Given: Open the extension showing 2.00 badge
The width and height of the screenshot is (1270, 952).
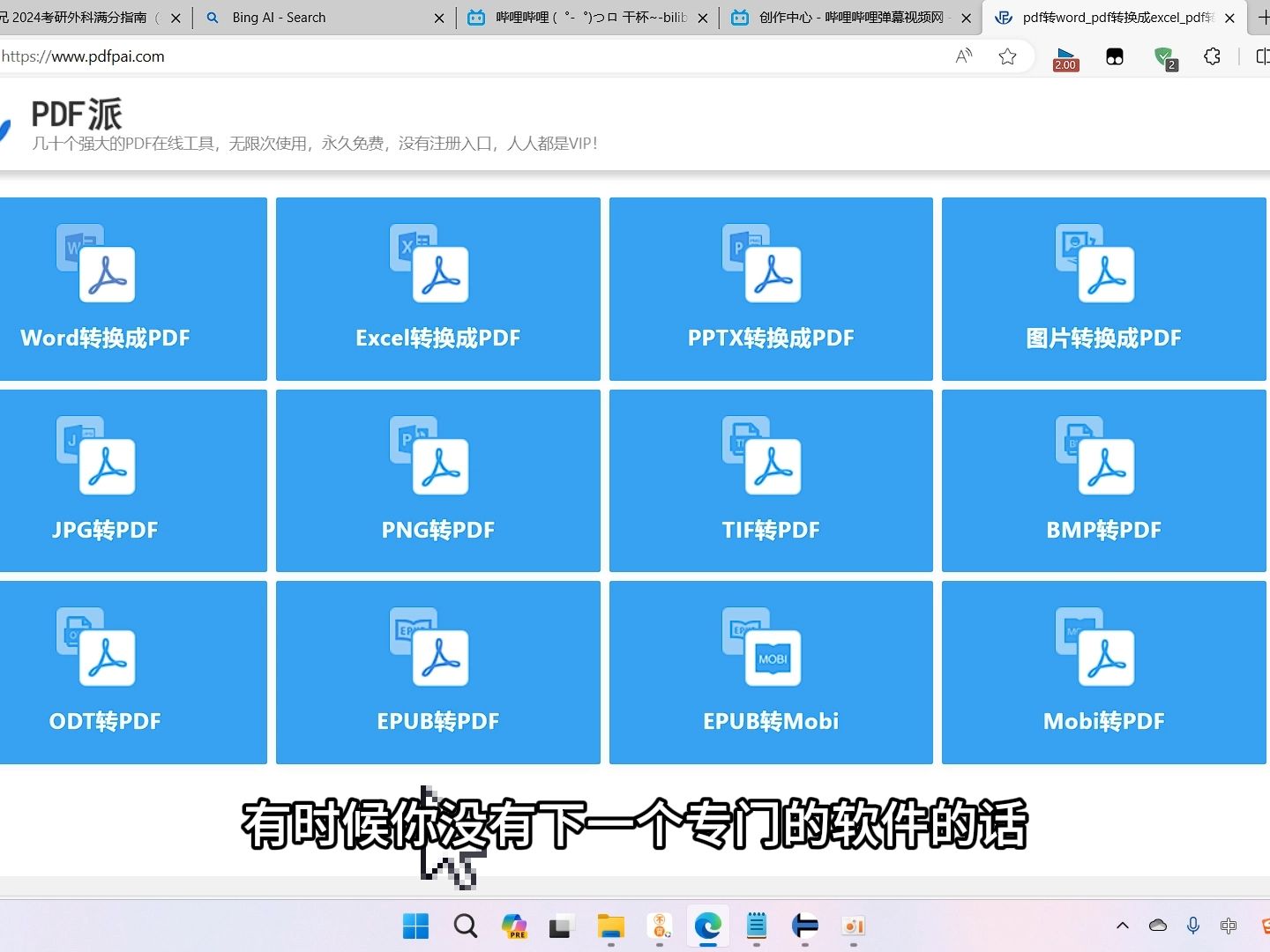Looking at the screenshot, I should [x=1065, y=58].
